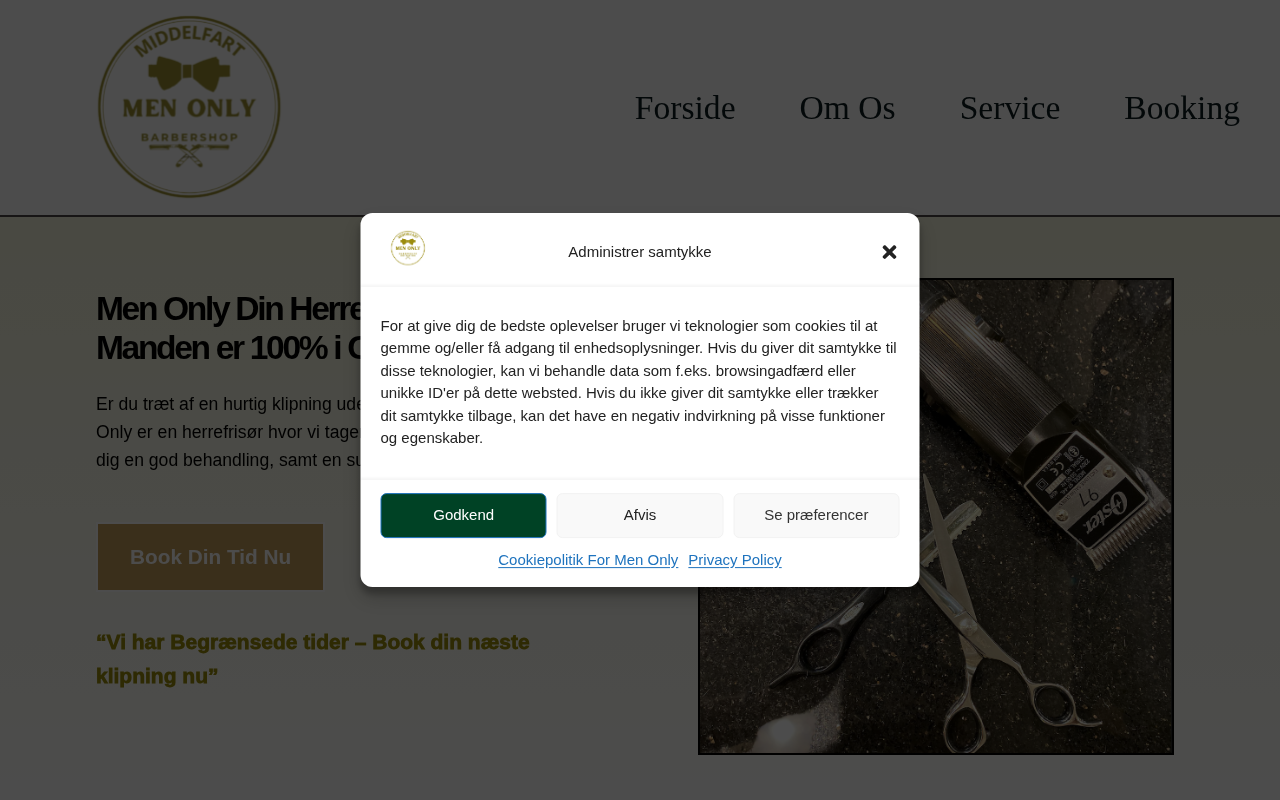The width and height of the screenshot is (1280, 800).
Task: Click the cookie consent description paragraph
Action: tap(638, 382)
